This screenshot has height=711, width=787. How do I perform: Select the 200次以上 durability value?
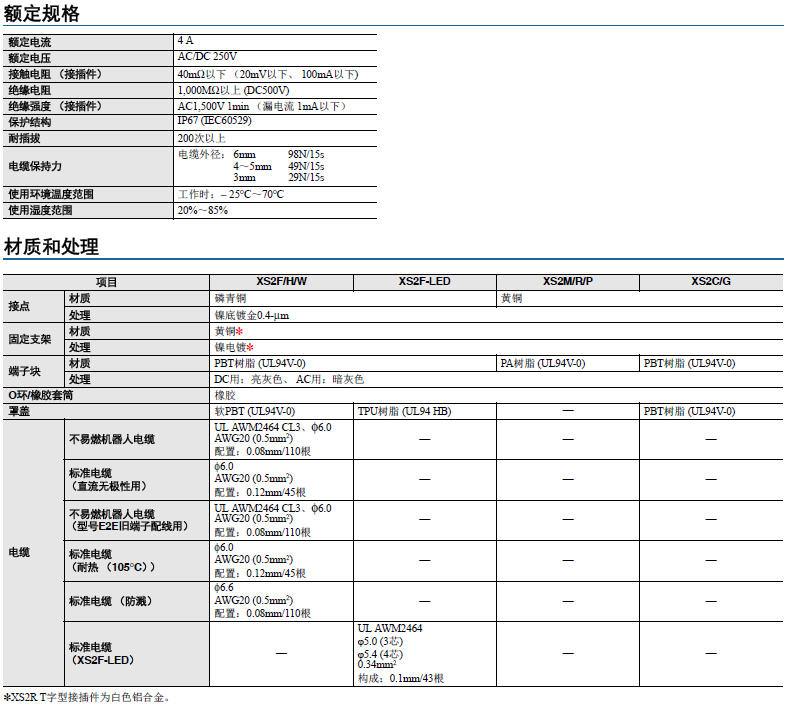coord(201,138)
